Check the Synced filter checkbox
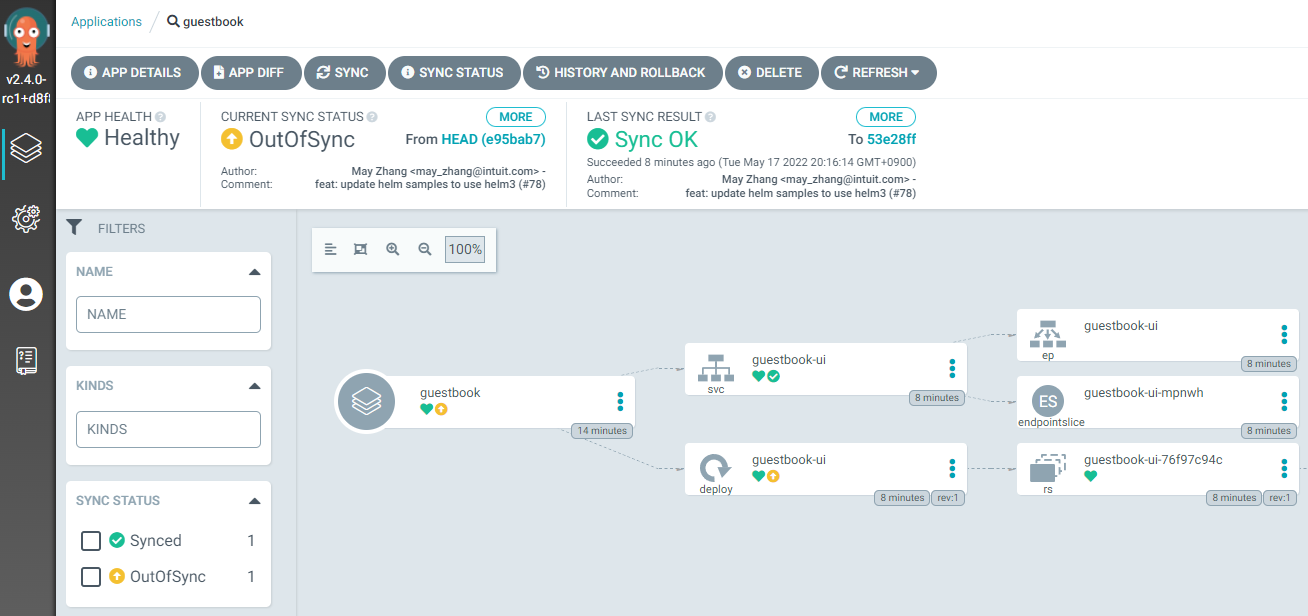The height and width of the screenshot is (616, 1308). (x=91, y=541)
